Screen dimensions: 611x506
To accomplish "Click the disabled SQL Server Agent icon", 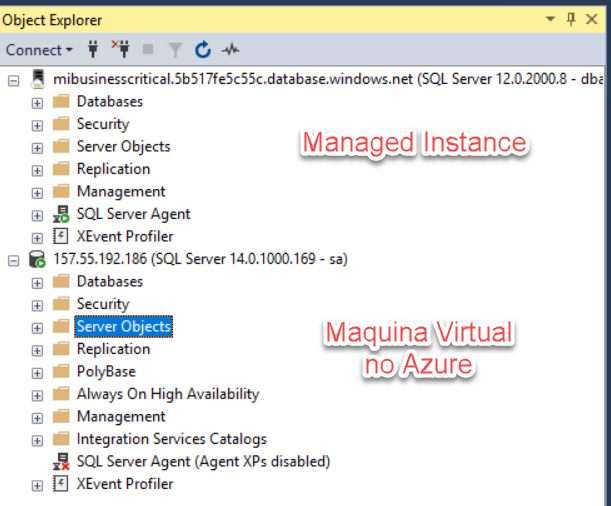I will point(61,461).
